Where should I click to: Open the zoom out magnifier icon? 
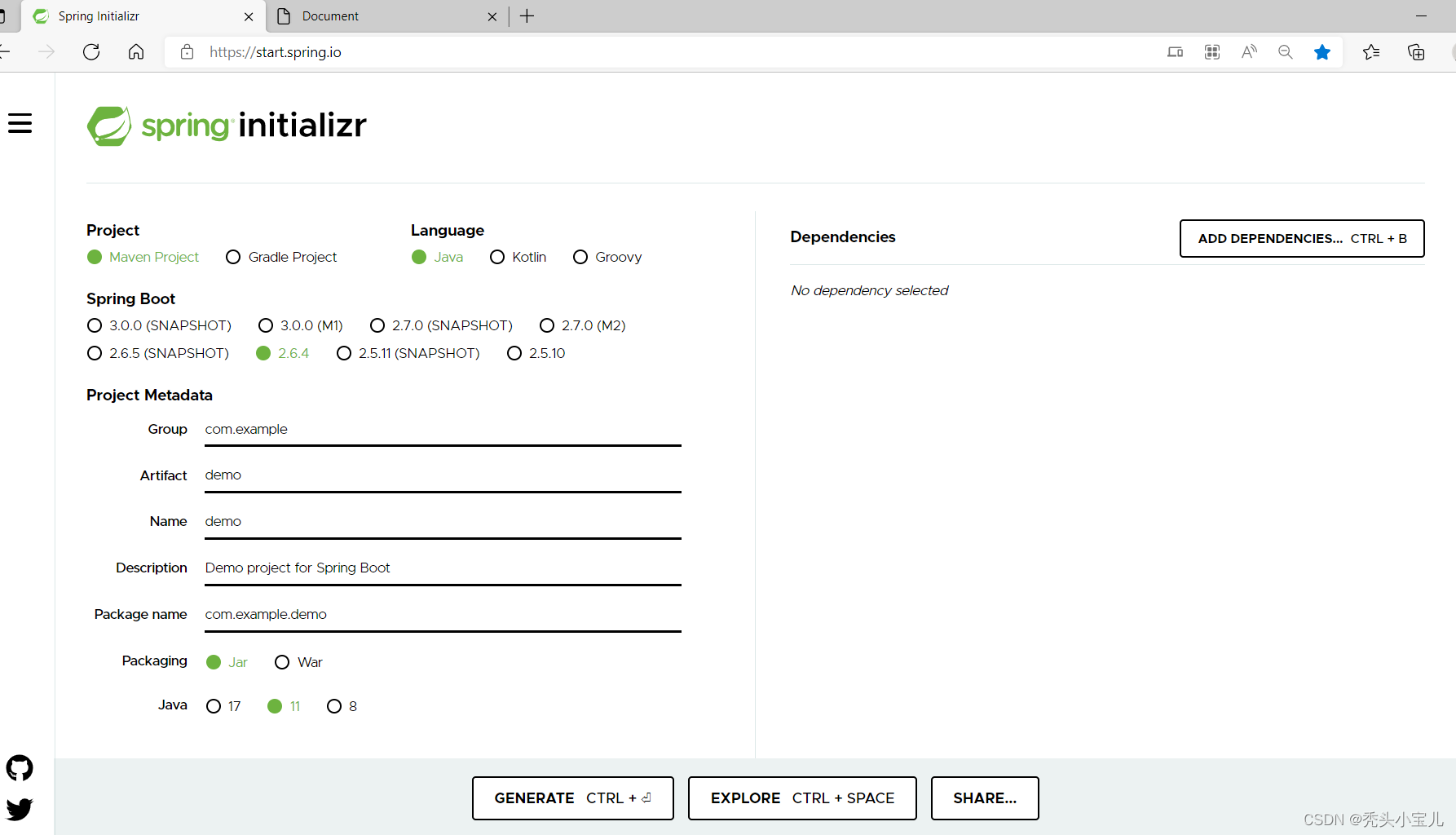pos(1286,52)
